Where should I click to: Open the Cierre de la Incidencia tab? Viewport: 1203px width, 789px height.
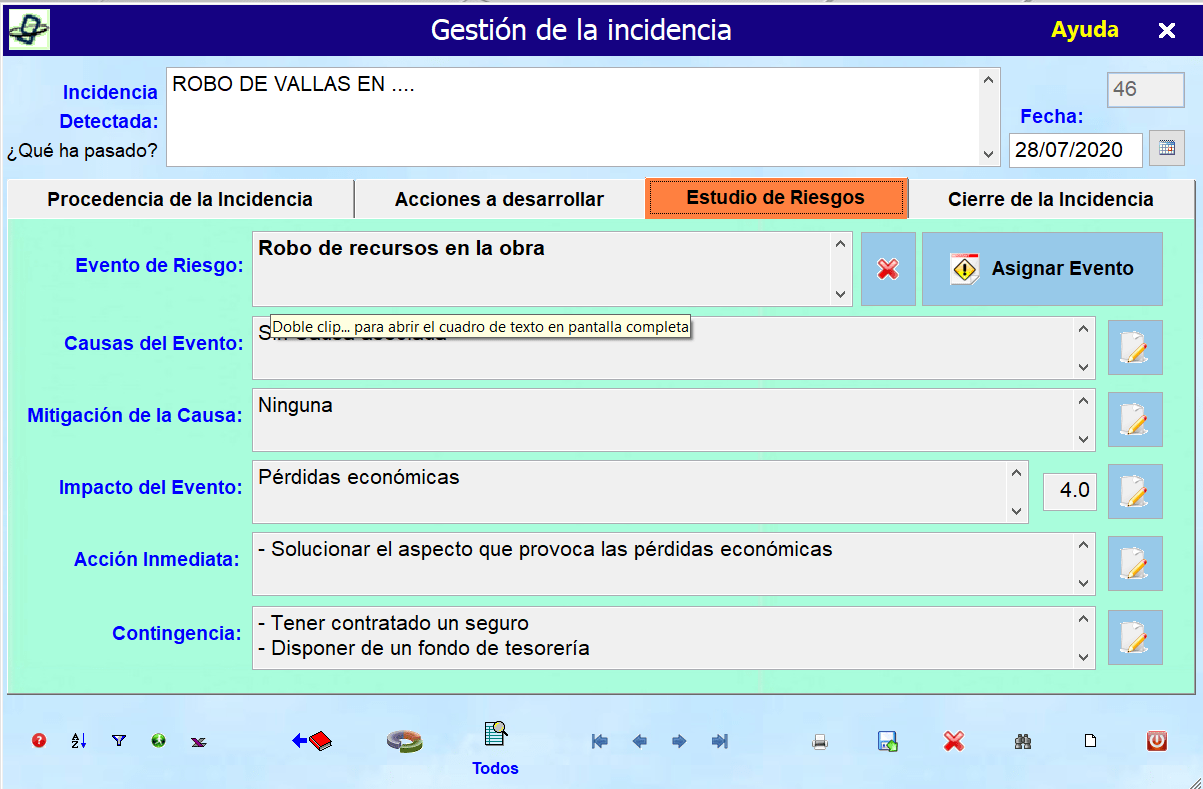point(1050,199)
